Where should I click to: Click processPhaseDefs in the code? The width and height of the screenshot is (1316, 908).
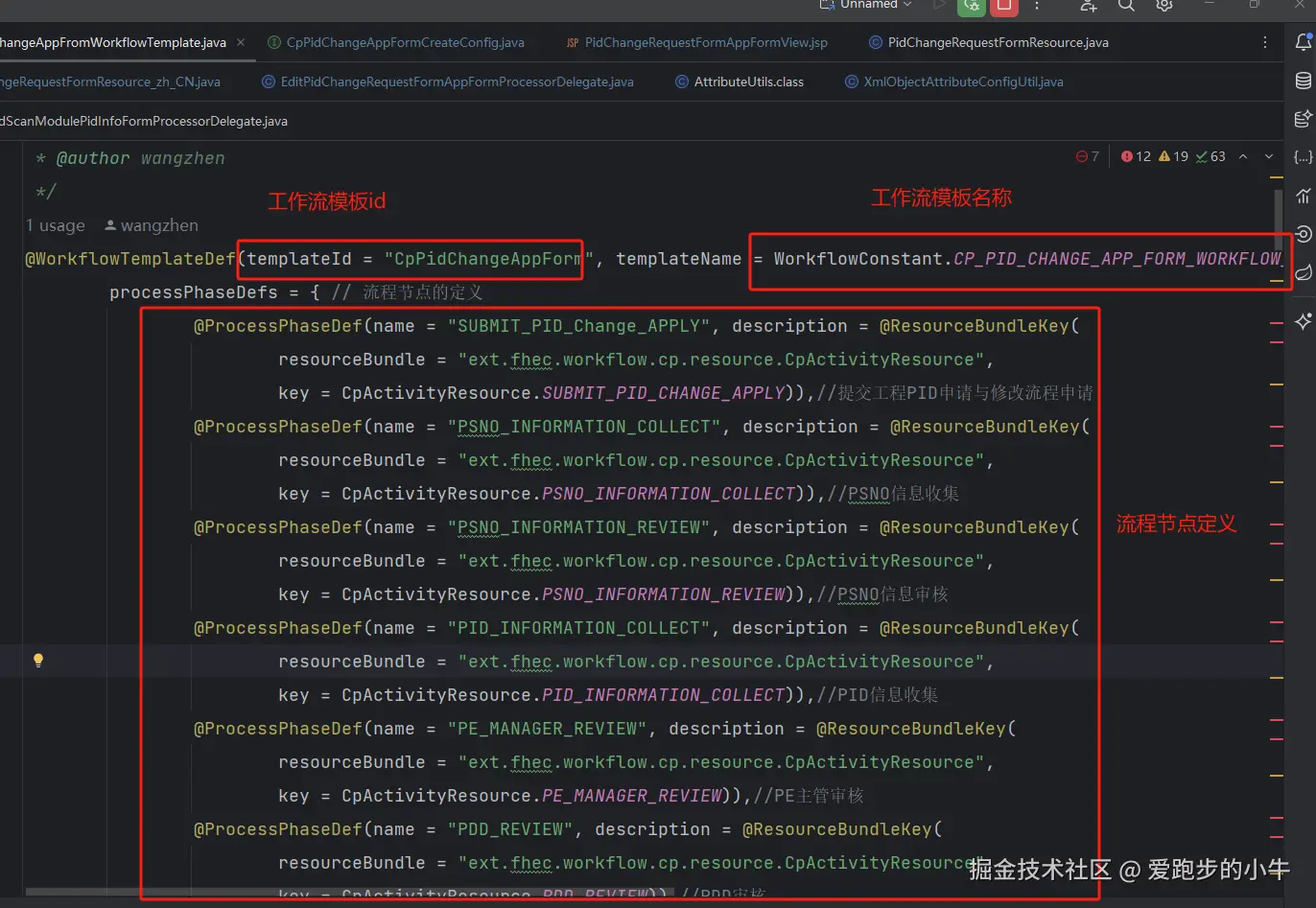point(194,292)
